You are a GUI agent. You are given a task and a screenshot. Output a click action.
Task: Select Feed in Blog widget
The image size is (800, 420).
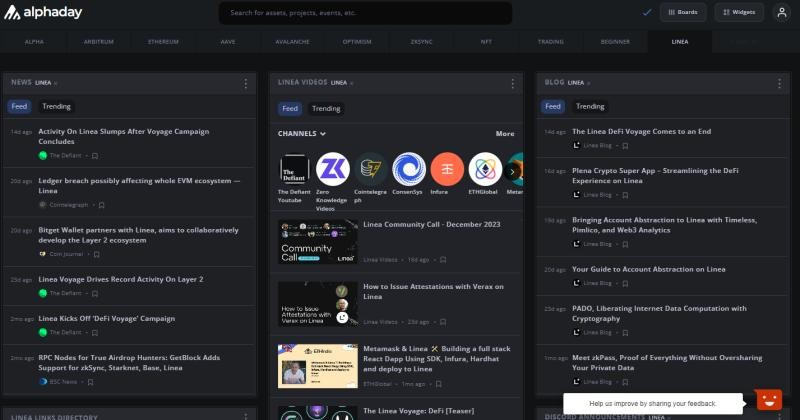[x=553, y=106]
